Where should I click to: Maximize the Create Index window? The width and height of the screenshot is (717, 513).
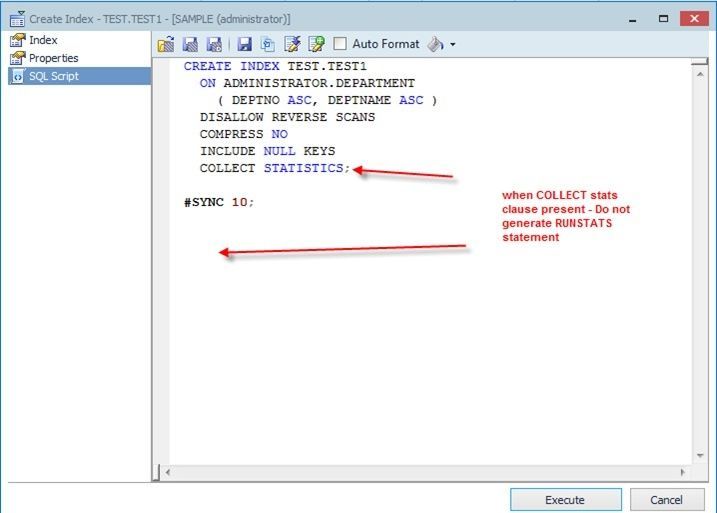click(x=663, y=19)
